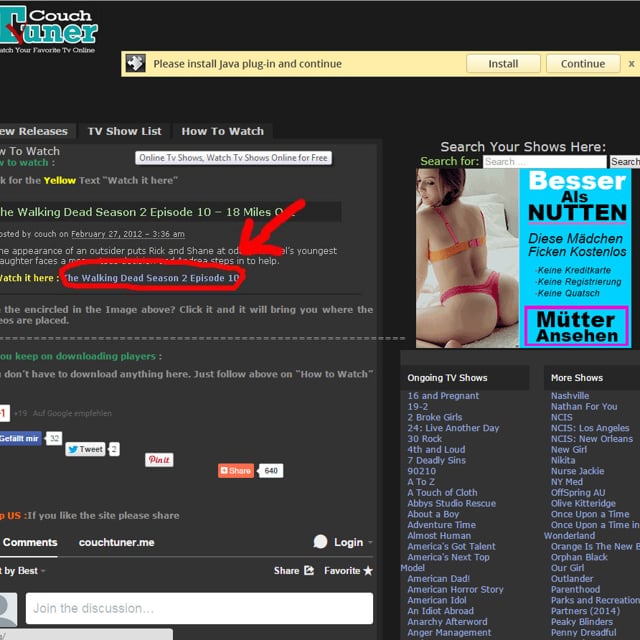
Task: Open Abbys Studio Rescue link
Action: click(451, 503)
